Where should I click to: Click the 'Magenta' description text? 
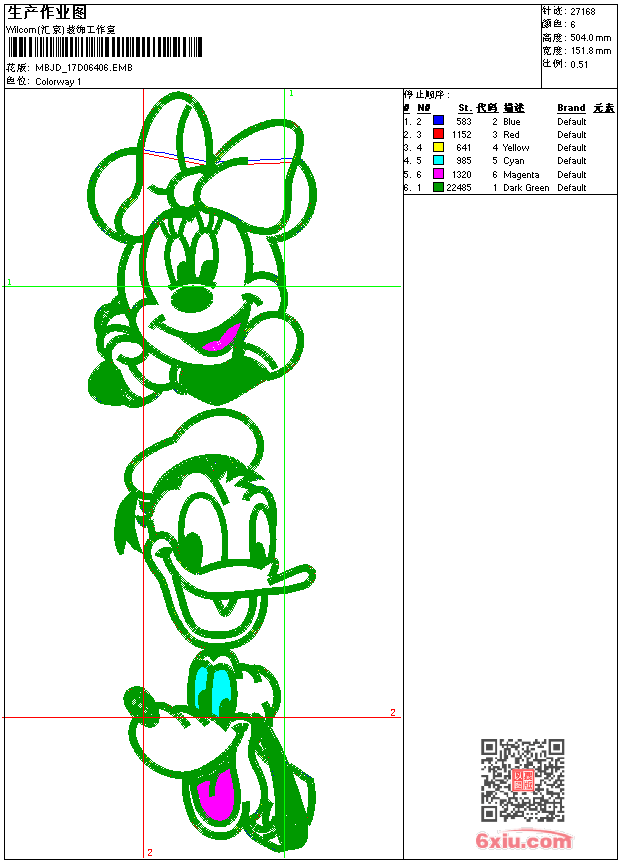521,174
